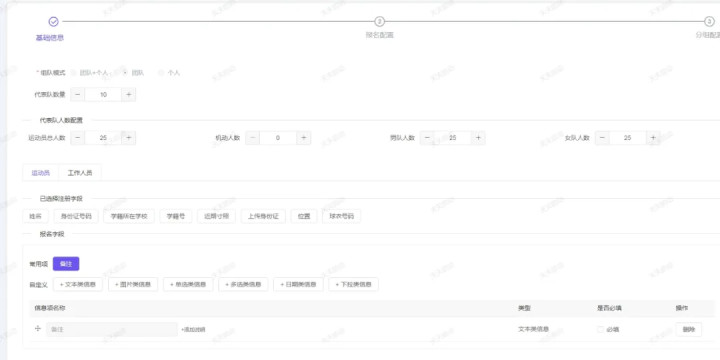Increase 女队人数 with plus button
720x360 pixels.
point(653,138)
